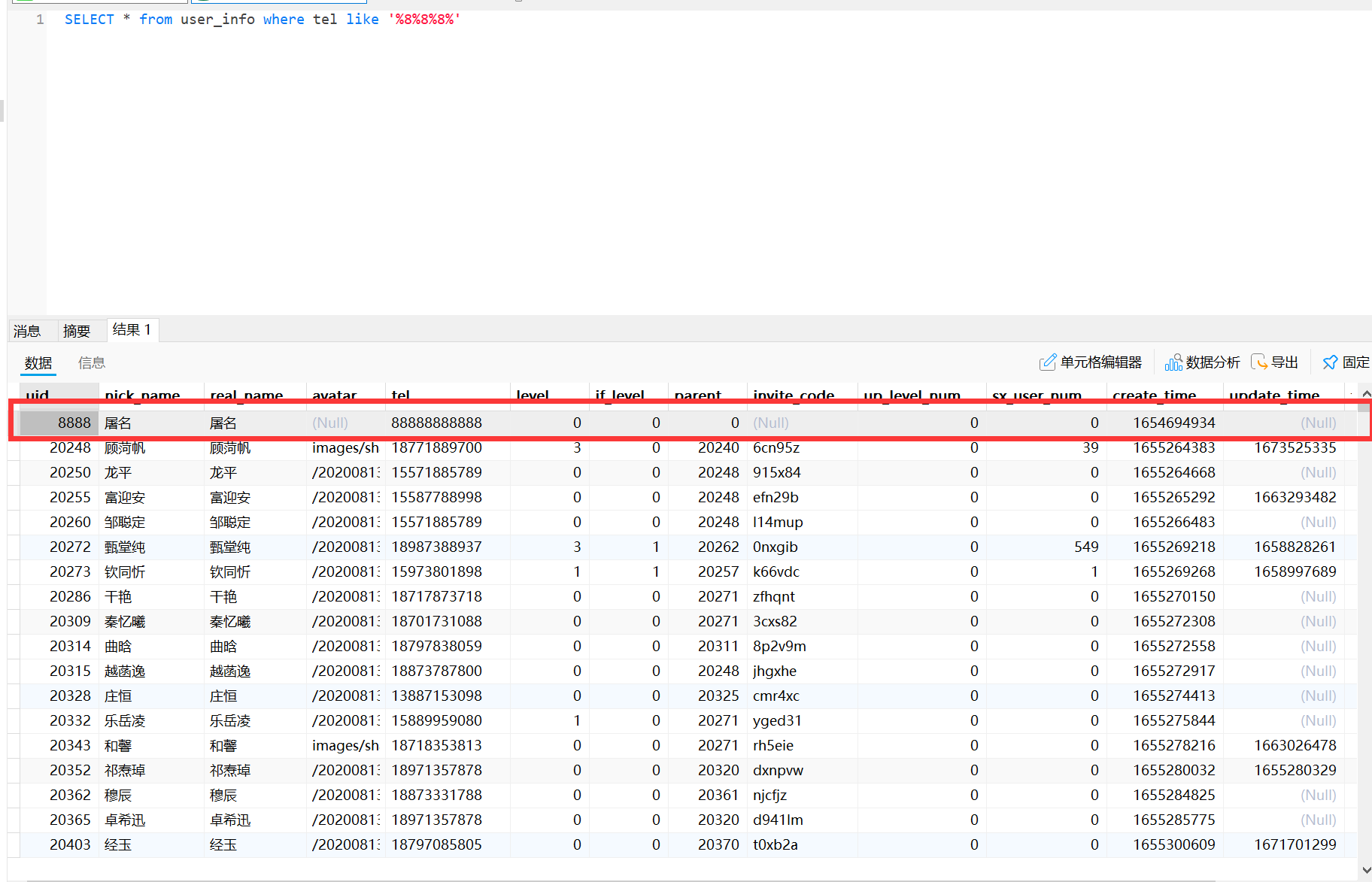Select sx_user_num cell 549
Image resolution: width=1372 pixels, height=882 pixels.
click(1046, 547)
